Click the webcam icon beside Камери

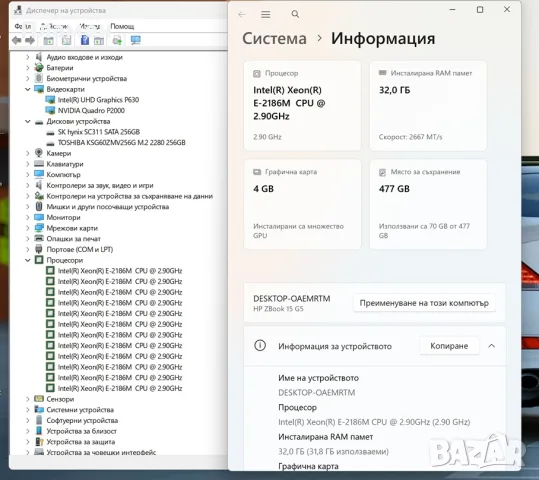(x=39, y=153)
